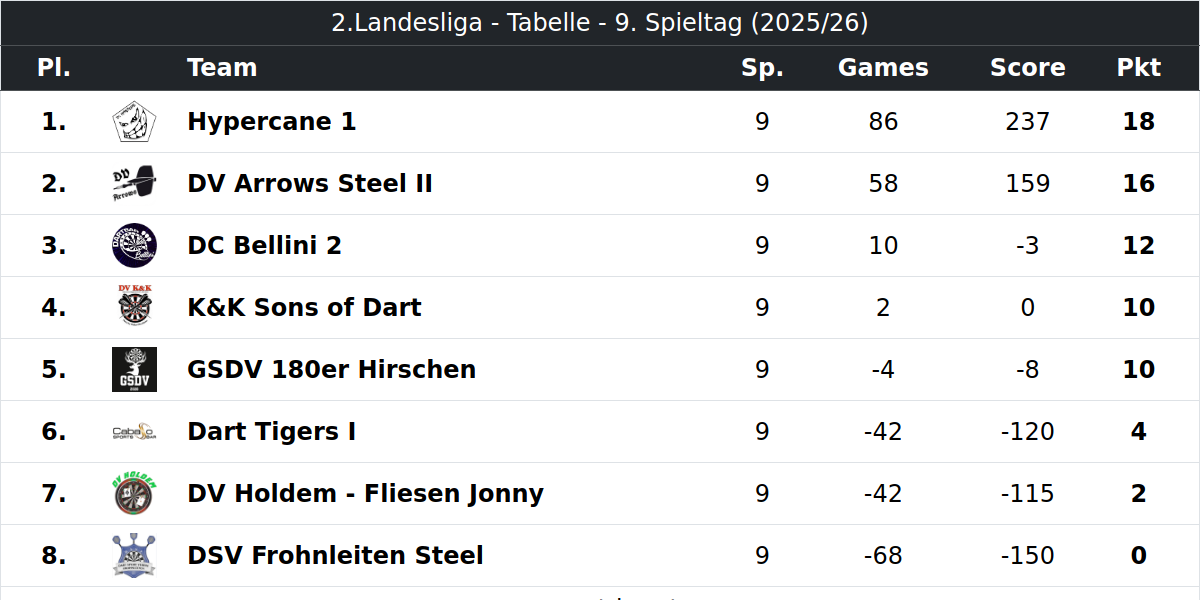Click the DSV Frohnleiten Steel team name
Viewport: 1200px width, 600px height.
click(x=335, y=556)
